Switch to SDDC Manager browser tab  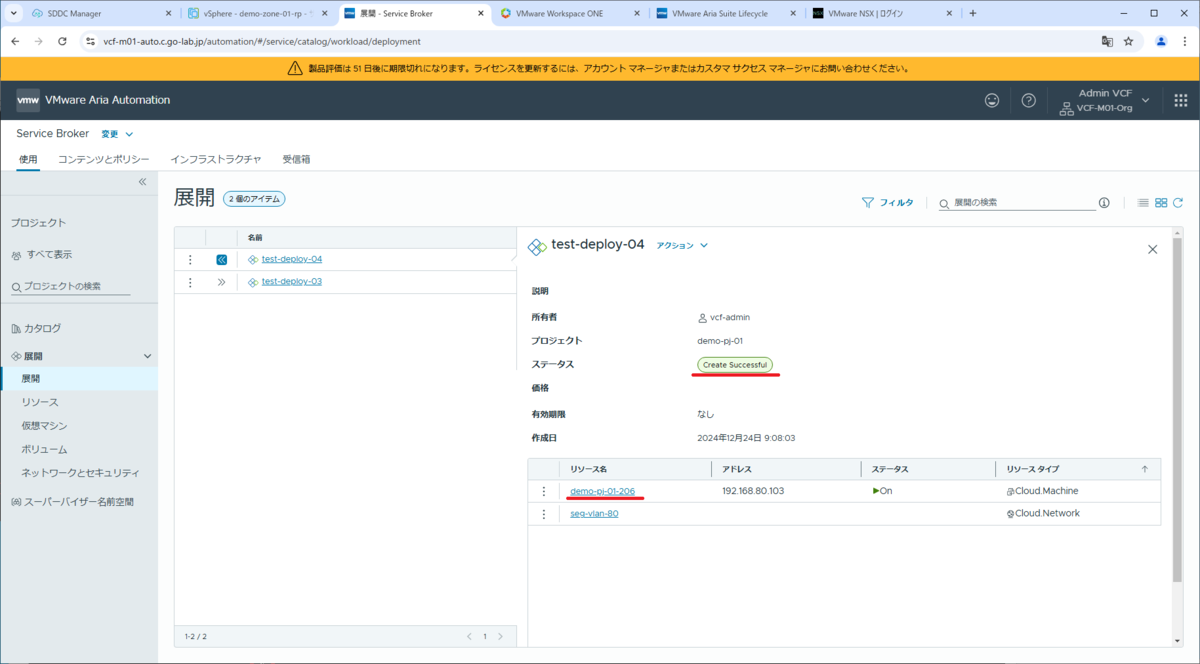(104, 13)
